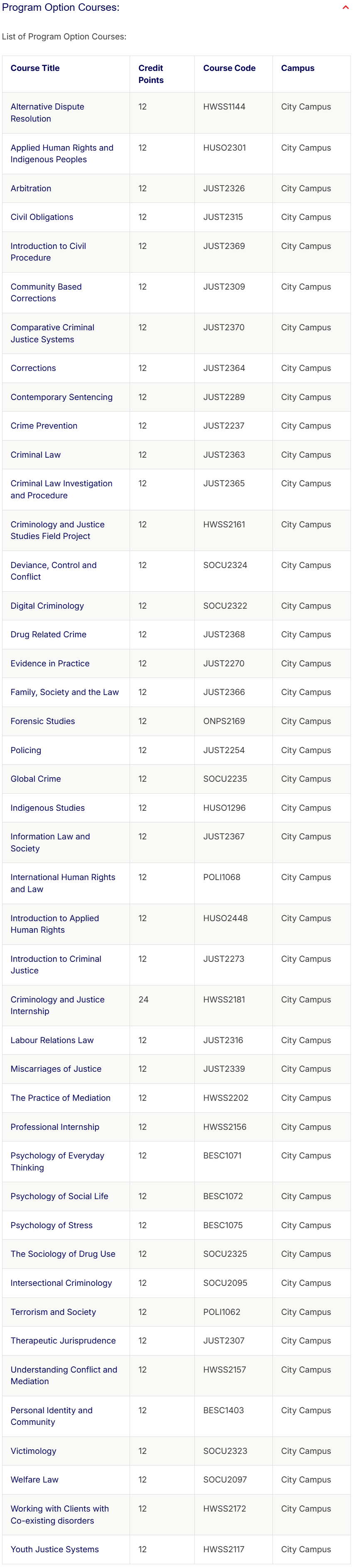Open Contemporary Sentencing course link
The height and width of the screenshot is (1568, 353).
[61, 397]
